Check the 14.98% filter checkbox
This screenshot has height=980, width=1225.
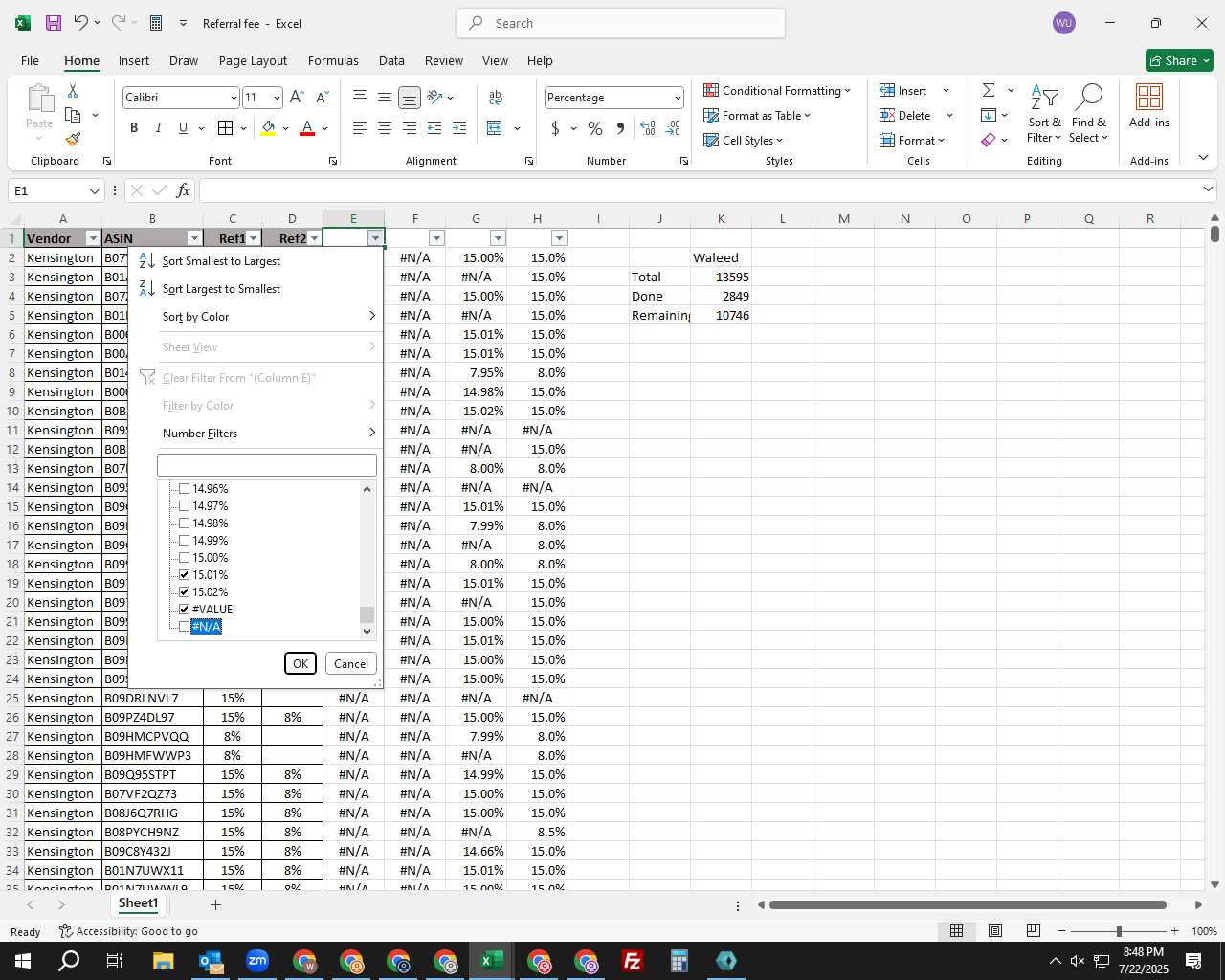(x=185, y=523)
